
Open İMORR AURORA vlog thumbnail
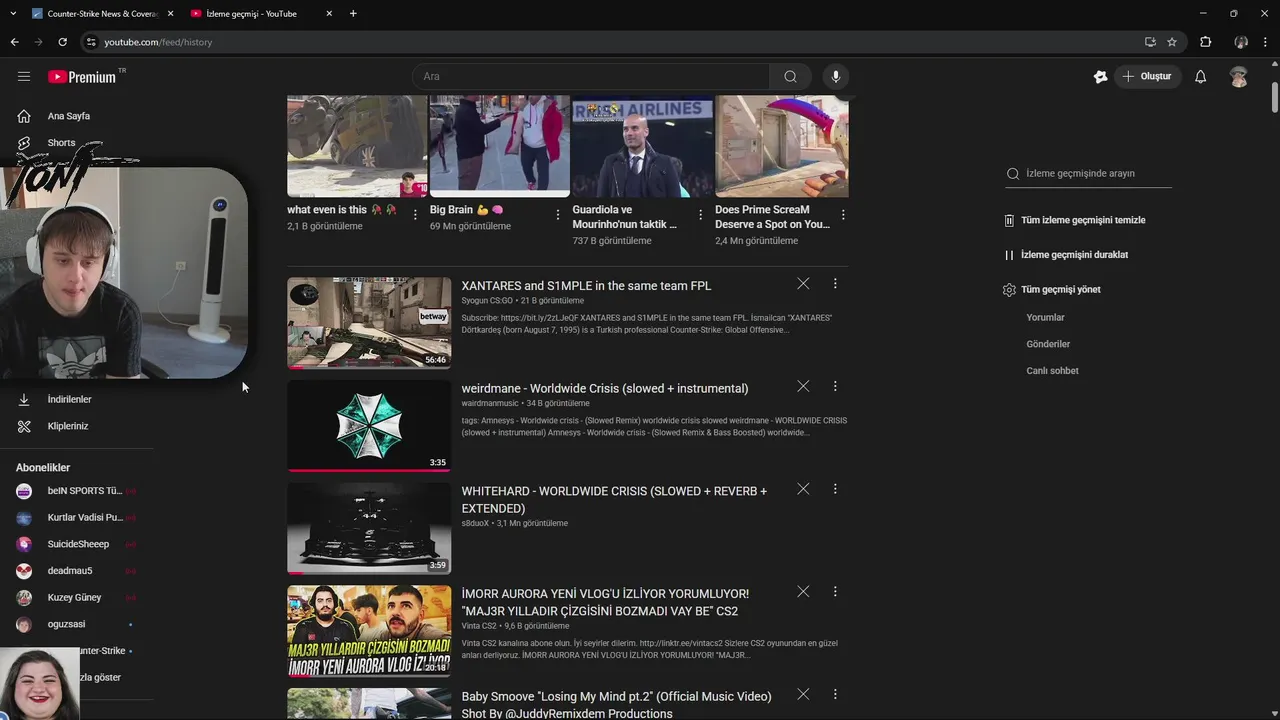tap(369, 631)
